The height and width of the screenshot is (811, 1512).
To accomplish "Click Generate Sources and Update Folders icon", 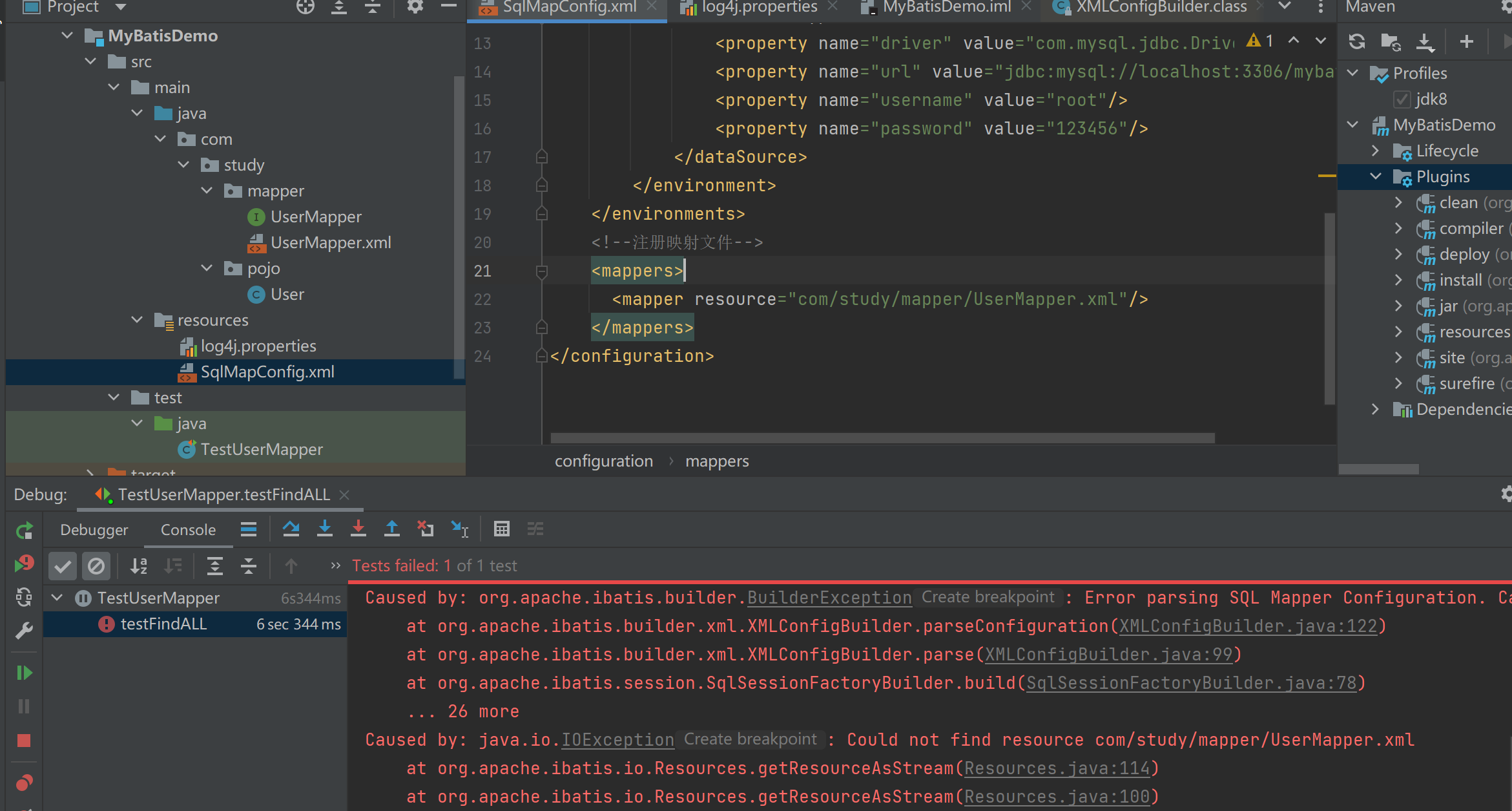I will [x=1391, y=42].
